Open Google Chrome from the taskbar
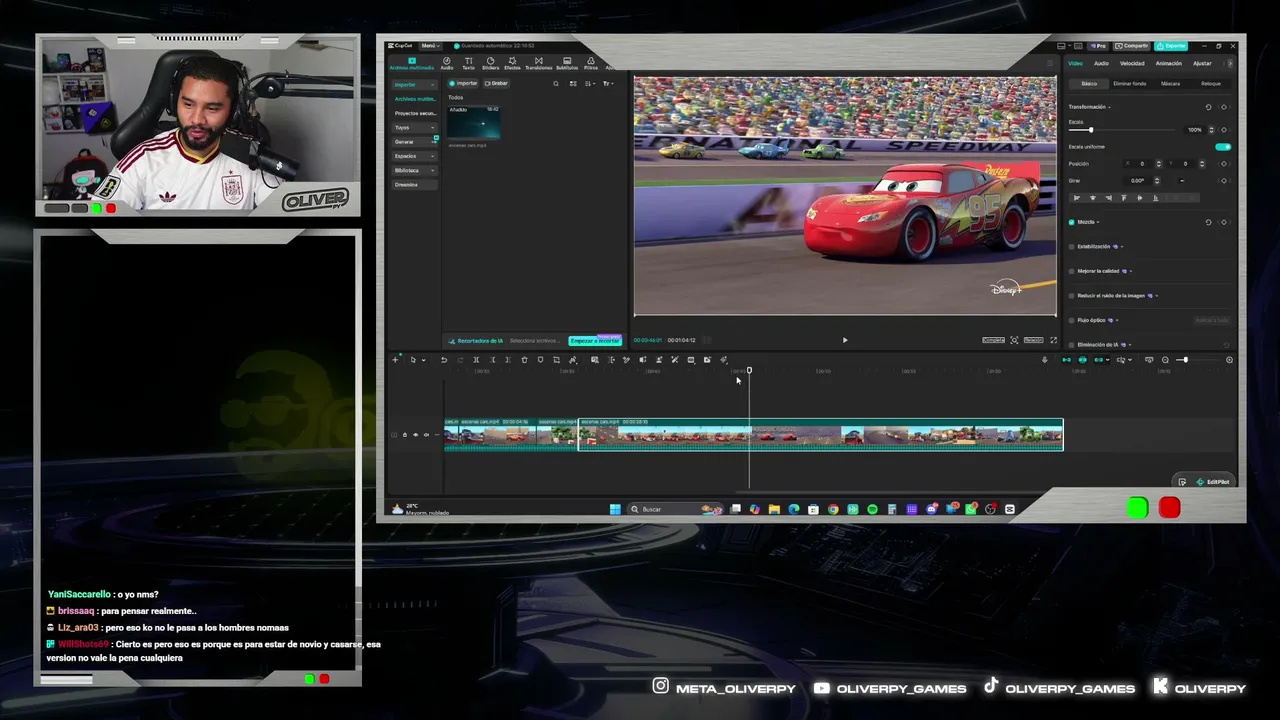1280x720 pixels. coord(833,509)
